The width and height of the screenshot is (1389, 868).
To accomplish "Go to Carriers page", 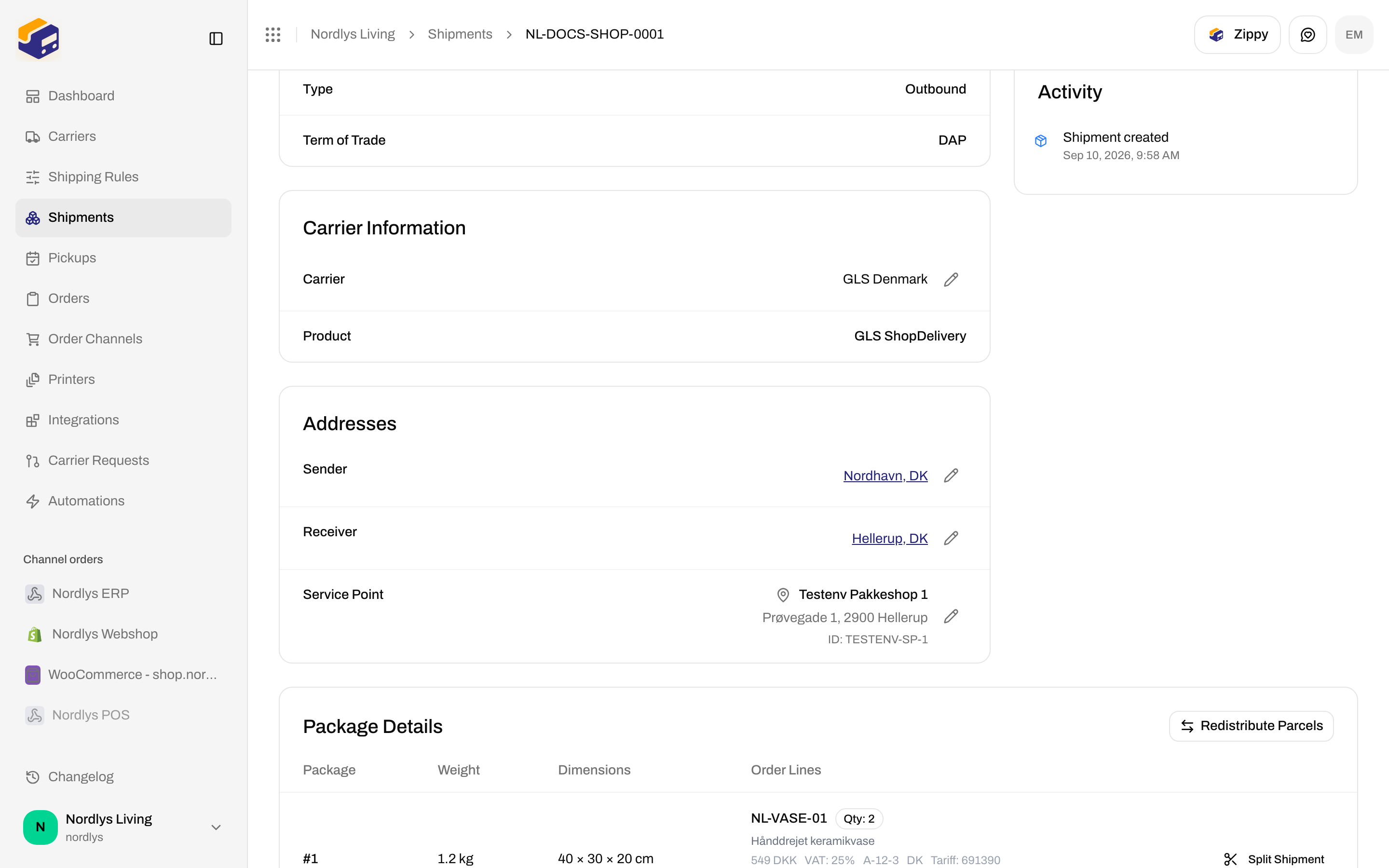I will [x=123, y=136].
